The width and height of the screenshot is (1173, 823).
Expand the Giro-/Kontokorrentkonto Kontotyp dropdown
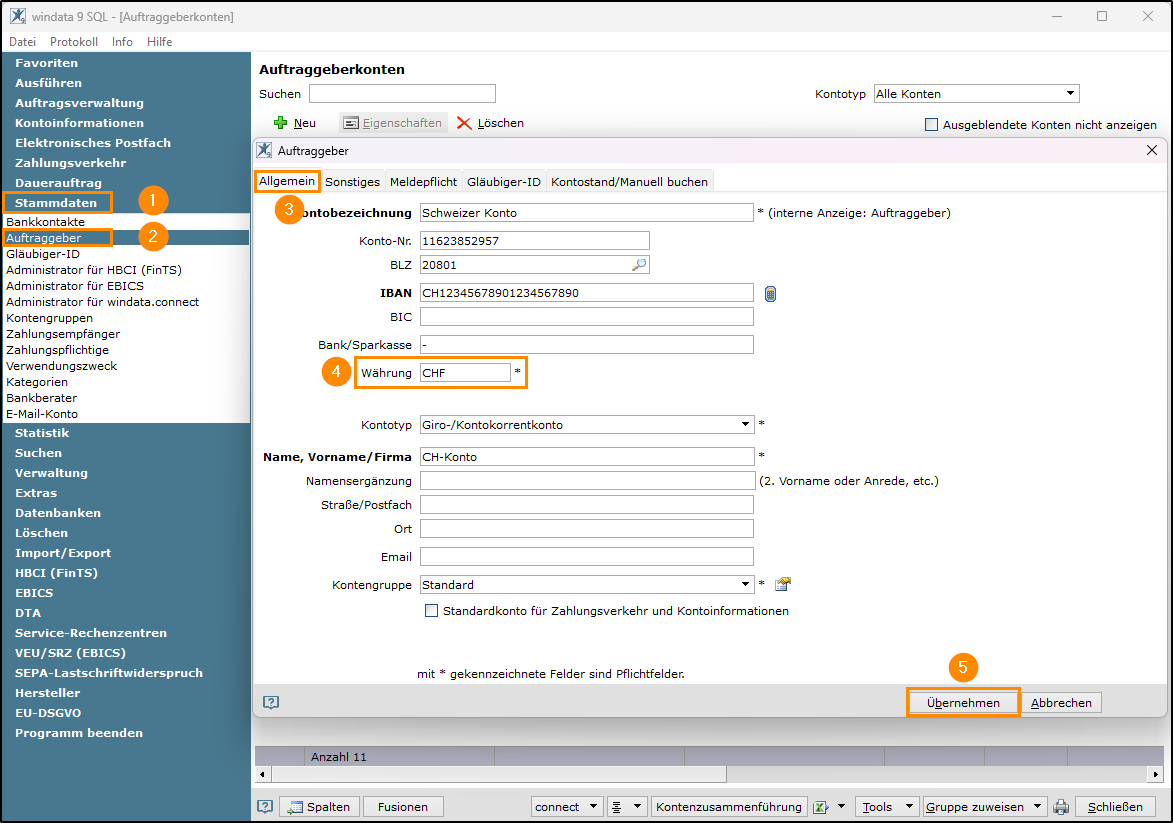[586, 425]
